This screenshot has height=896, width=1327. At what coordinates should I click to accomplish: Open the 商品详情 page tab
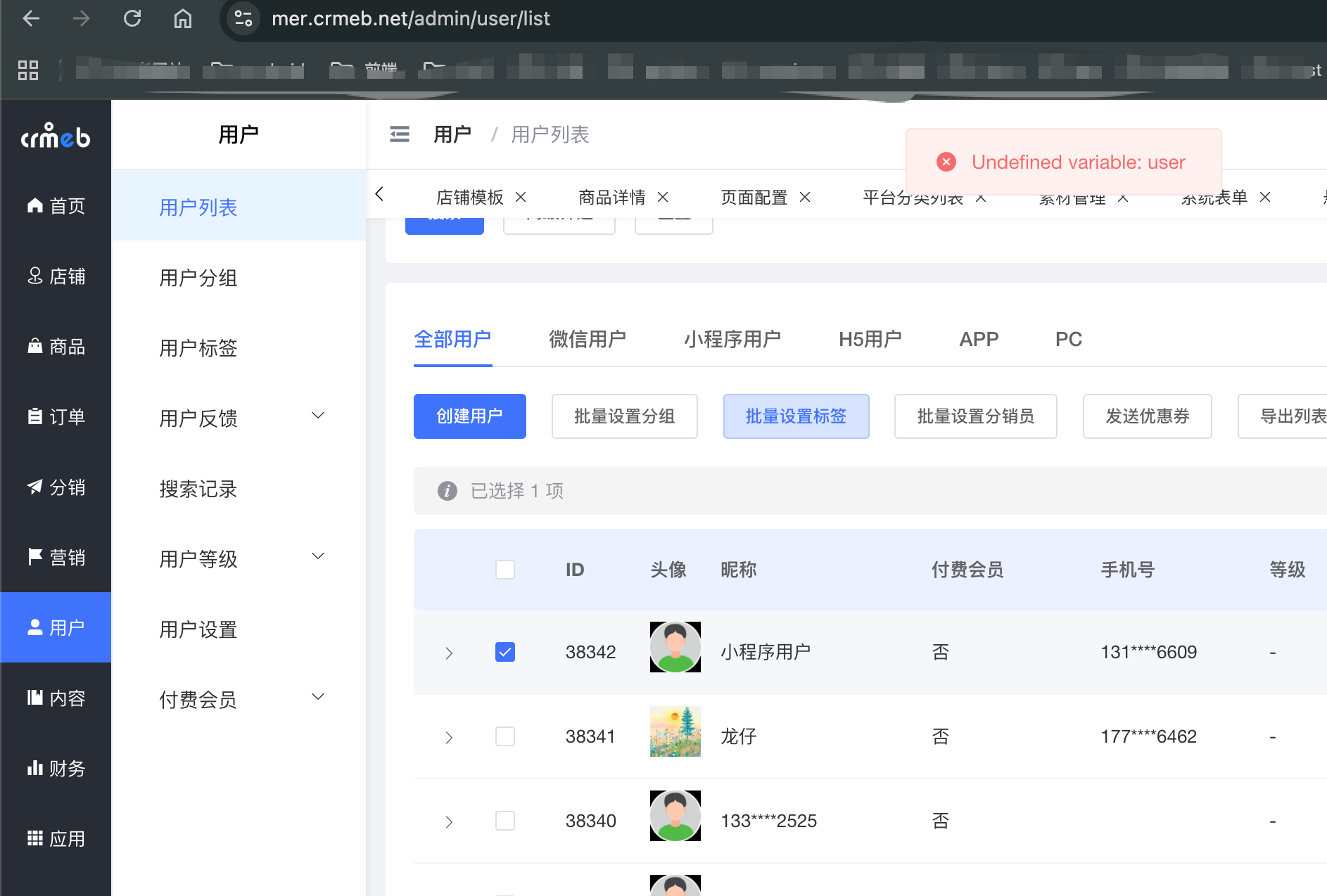[x=612, y=197]
